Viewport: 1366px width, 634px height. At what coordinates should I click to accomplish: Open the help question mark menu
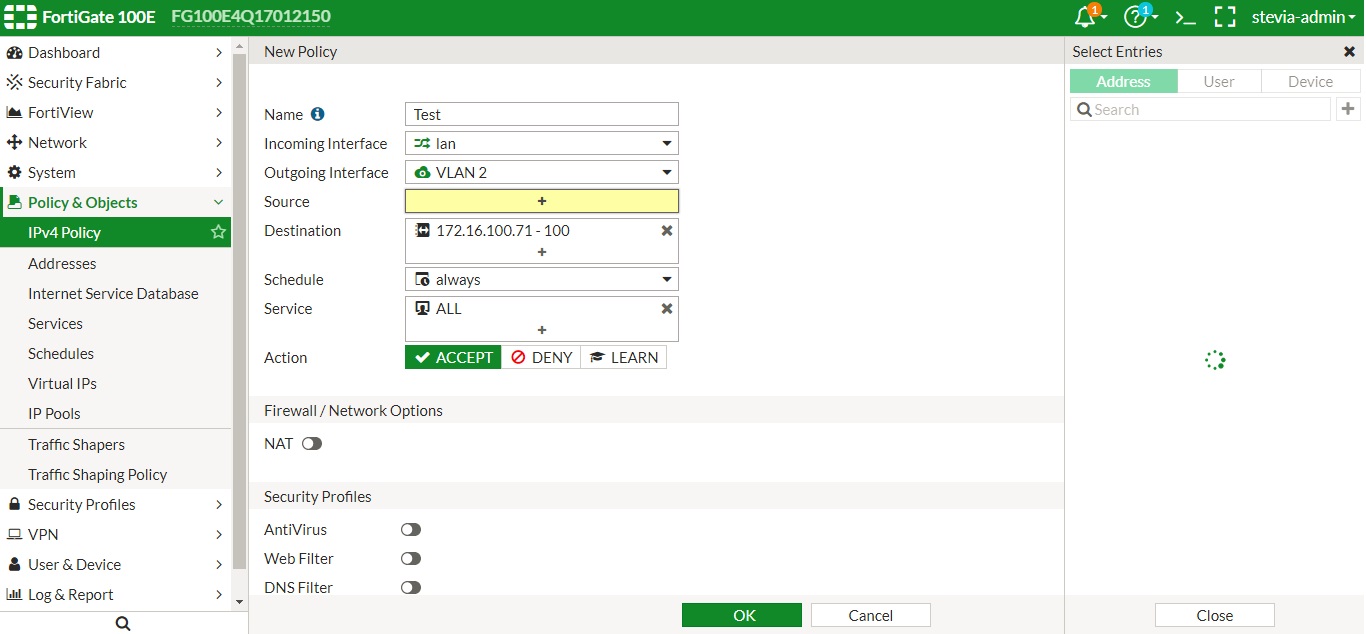[x=1136, y=17]
